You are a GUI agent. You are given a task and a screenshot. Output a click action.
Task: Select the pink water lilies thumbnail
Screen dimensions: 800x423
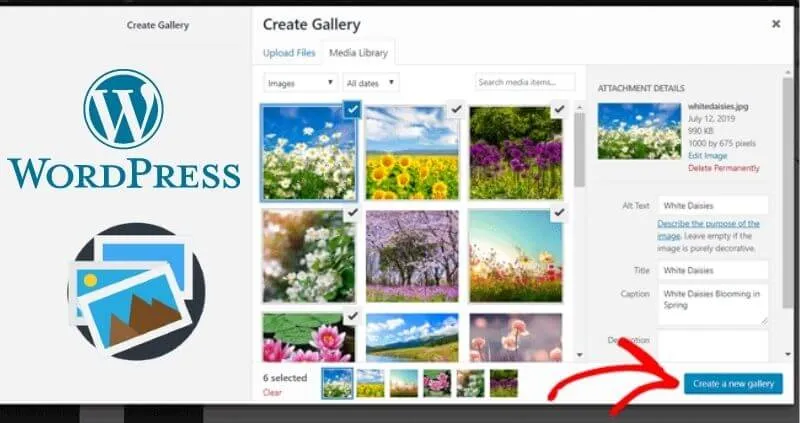point(309,337)
